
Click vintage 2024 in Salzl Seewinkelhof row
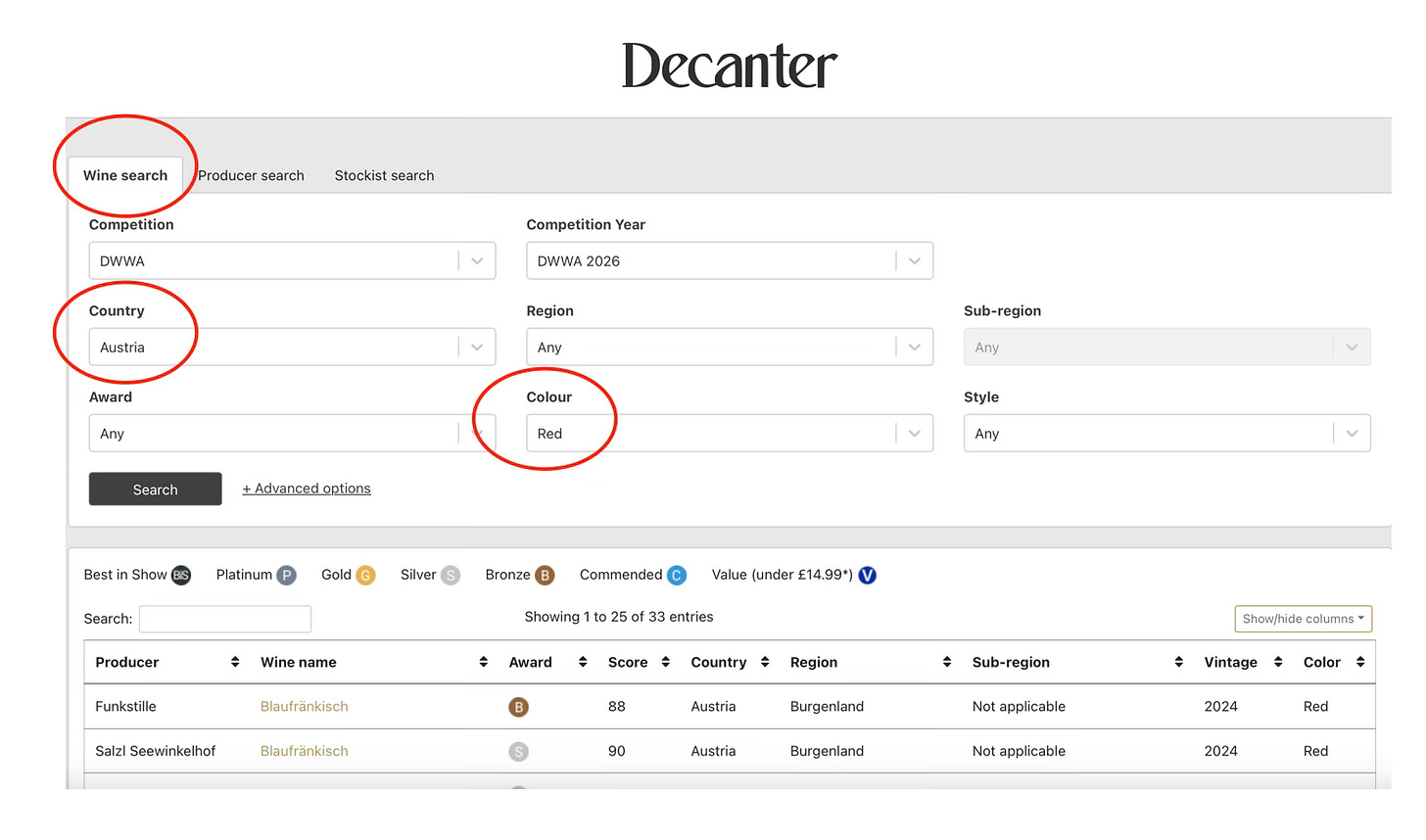[x=1221, y=752]
